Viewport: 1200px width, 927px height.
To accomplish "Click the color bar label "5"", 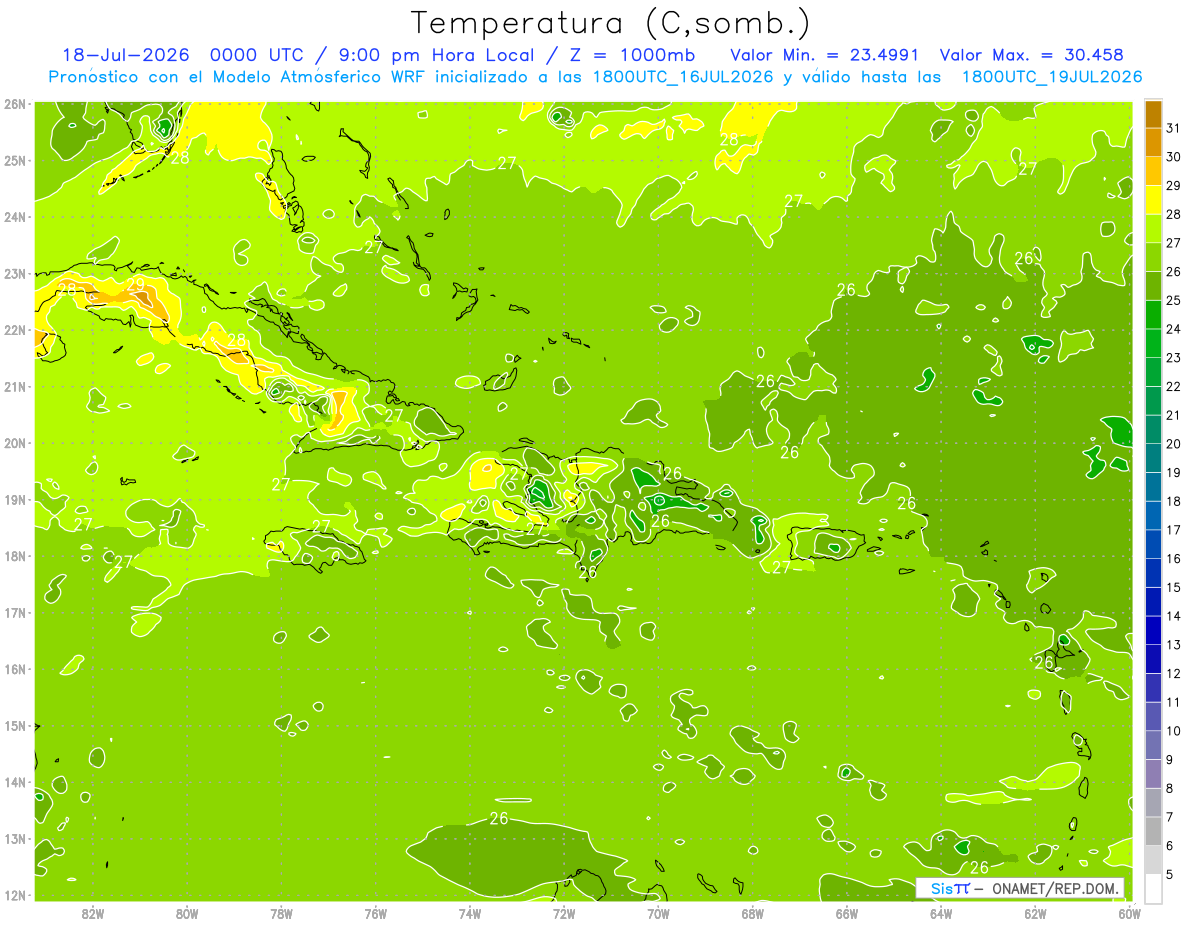I will [x=1170, y=874].
